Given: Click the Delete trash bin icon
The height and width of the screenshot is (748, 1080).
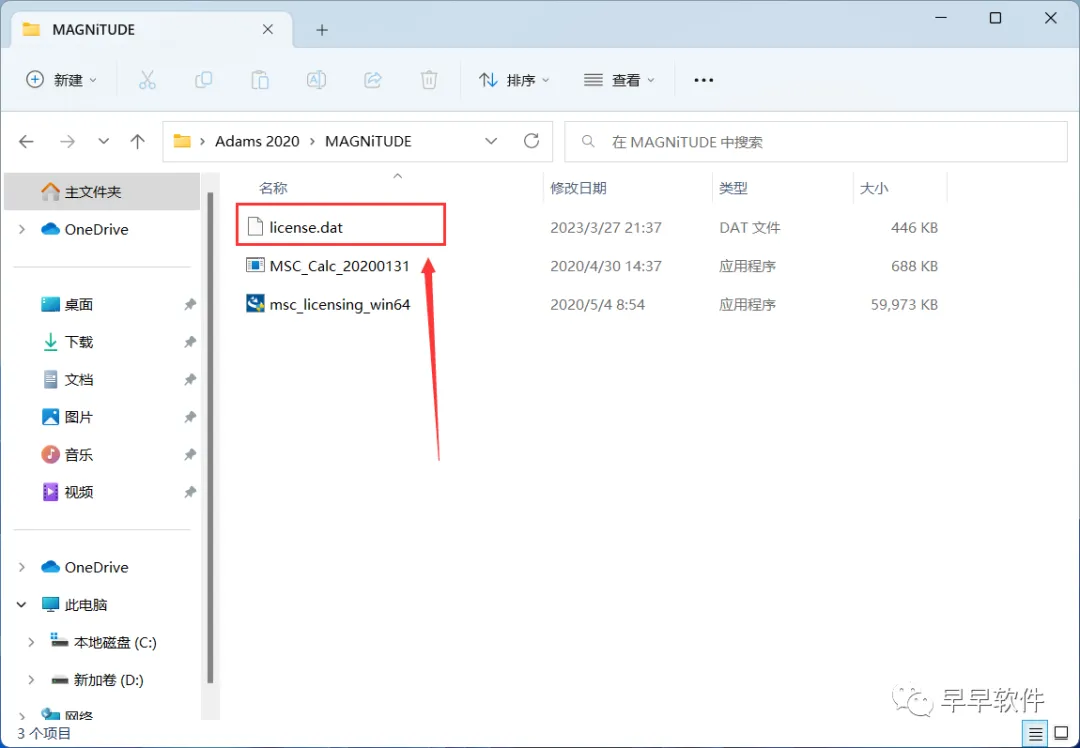Looking at the screenshot, I should click(428, 80).
